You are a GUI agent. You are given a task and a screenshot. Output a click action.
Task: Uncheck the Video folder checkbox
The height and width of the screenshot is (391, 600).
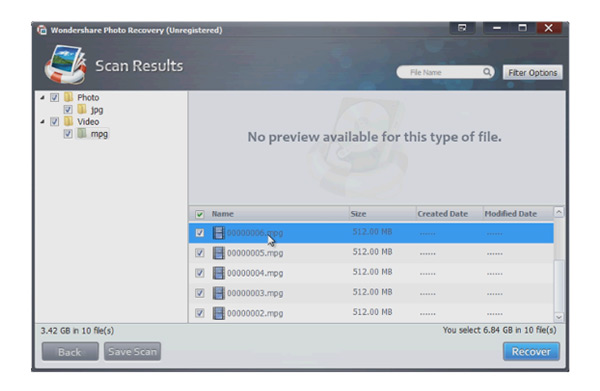click(x=55, y=122)
